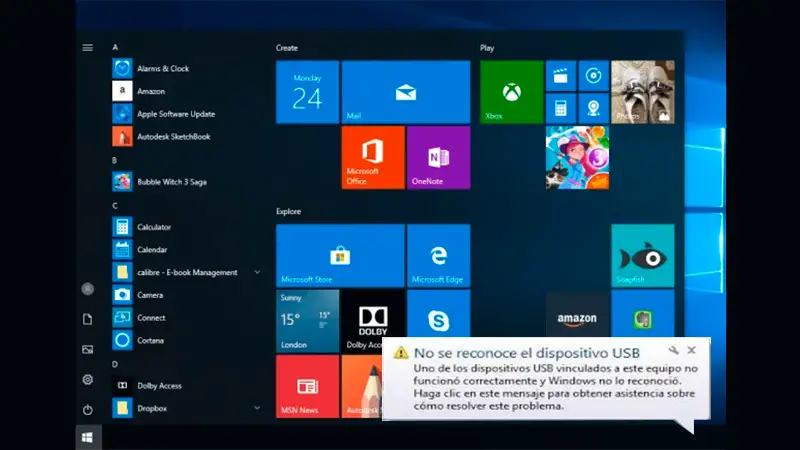
Task: Open the Mail tile
Action: (x=406, y=92)
